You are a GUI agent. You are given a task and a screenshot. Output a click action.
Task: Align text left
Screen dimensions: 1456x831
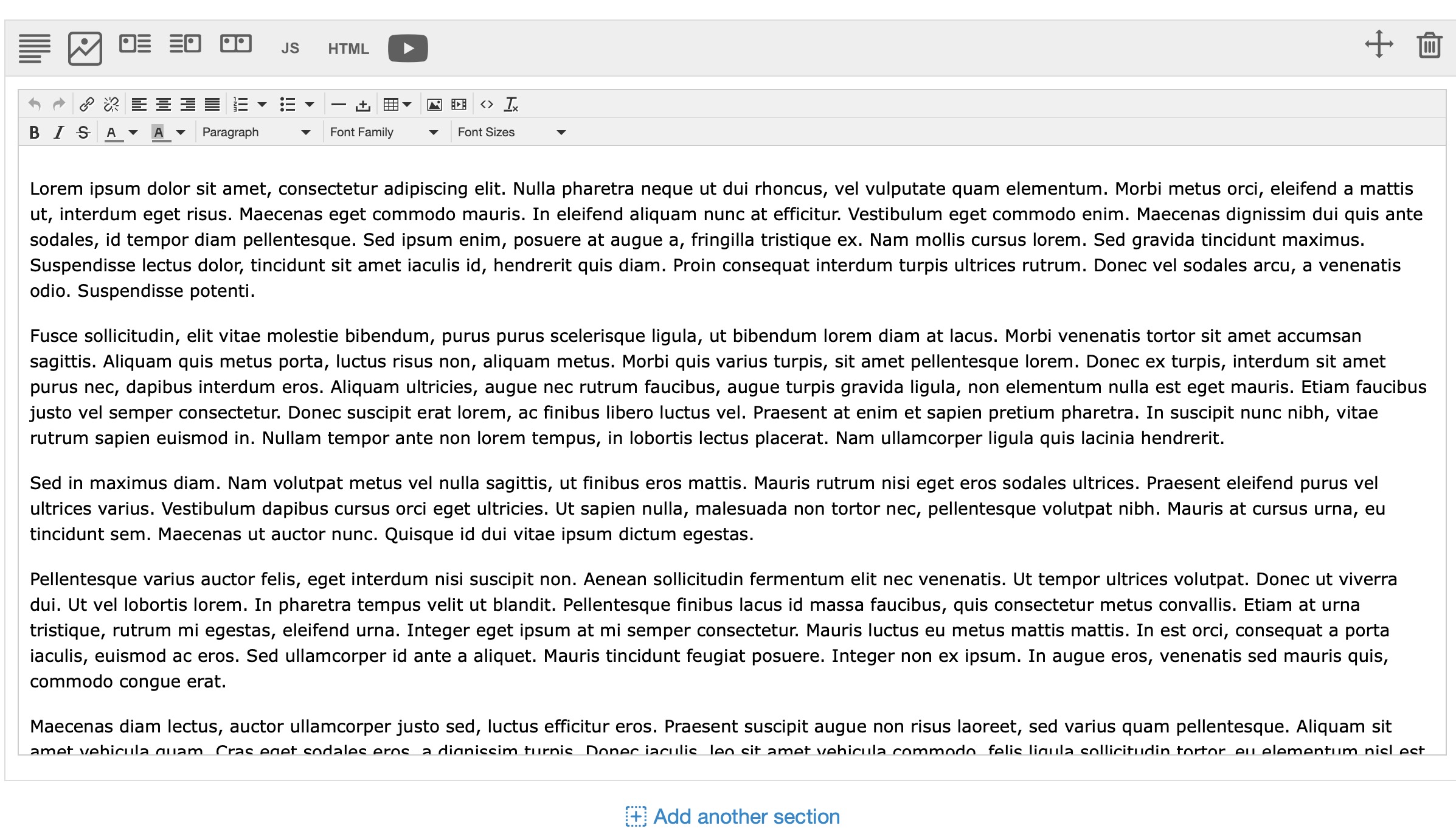click(x=139, y=105)
